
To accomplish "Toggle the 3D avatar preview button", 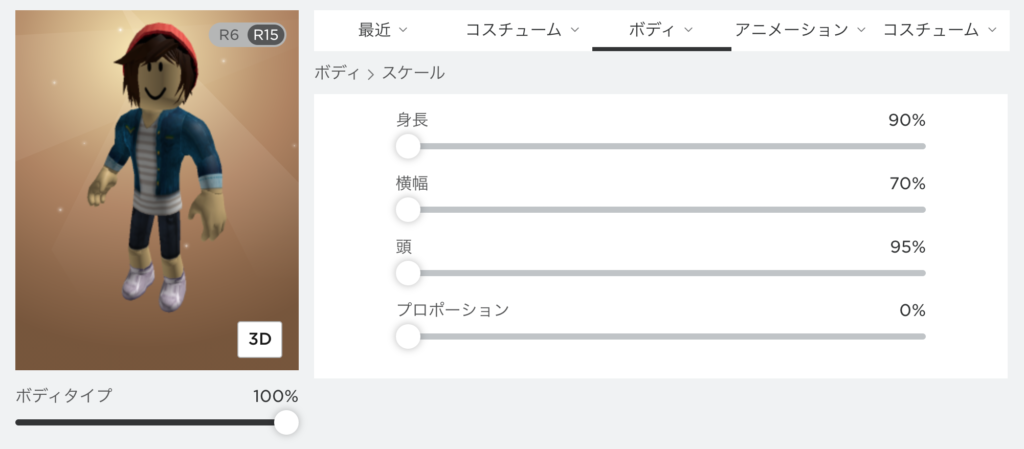I will (260, 339).
